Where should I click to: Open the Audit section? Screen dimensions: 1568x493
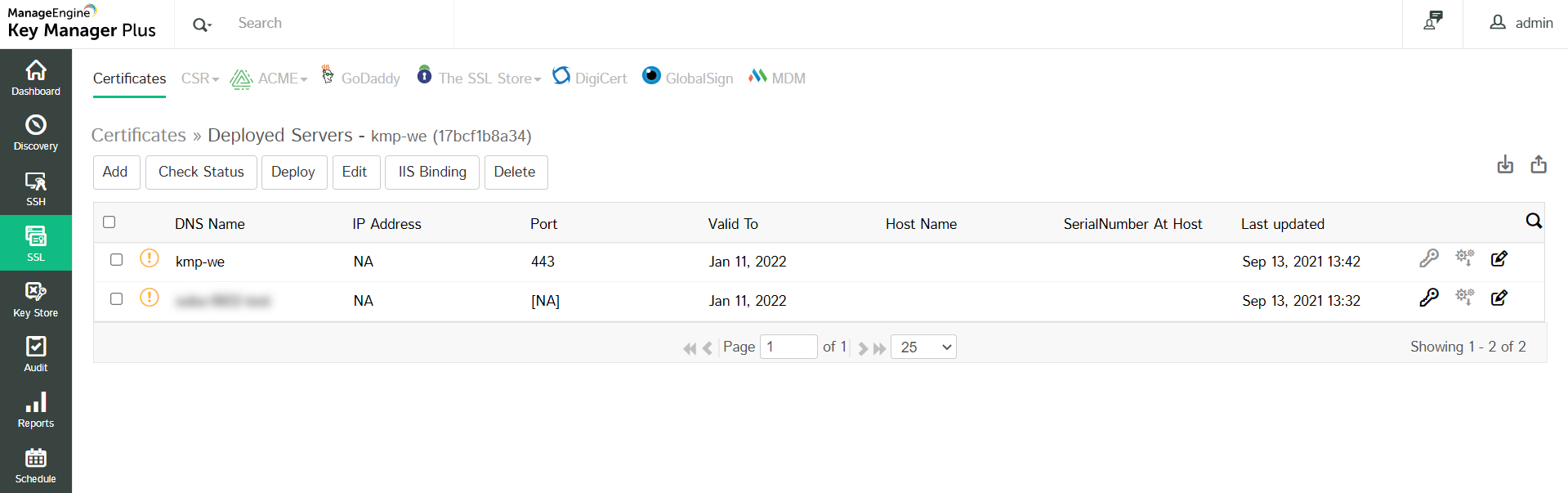(36, 354)
